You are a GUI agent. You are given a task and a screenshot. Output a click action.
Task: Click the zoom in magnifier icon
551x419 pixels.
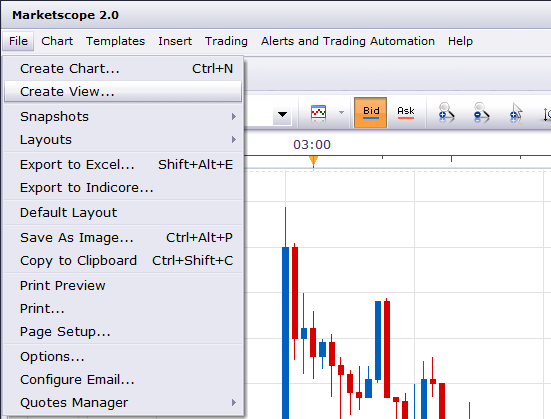446,112
